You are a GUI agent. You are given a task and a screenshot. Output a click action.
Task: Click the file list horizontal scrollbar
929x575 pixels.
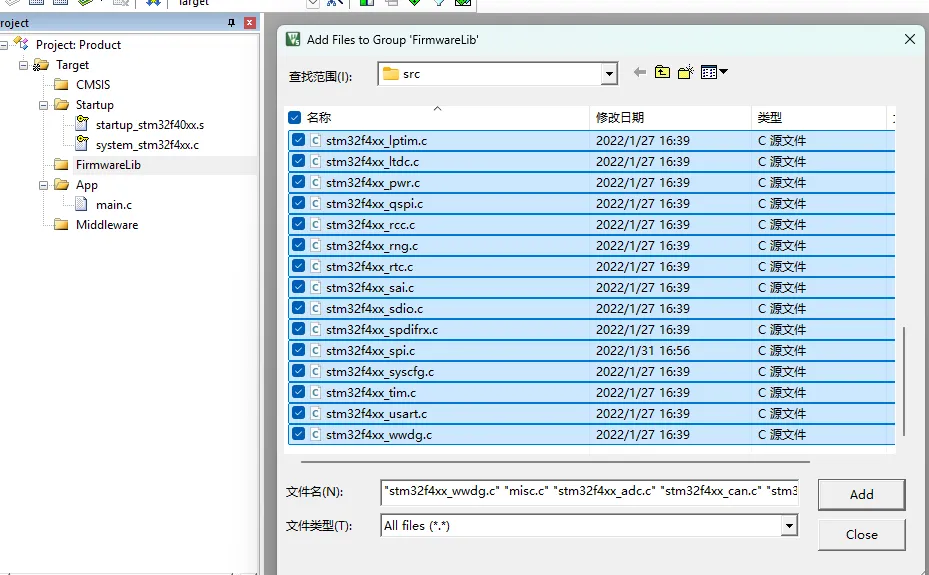(555, 461)
